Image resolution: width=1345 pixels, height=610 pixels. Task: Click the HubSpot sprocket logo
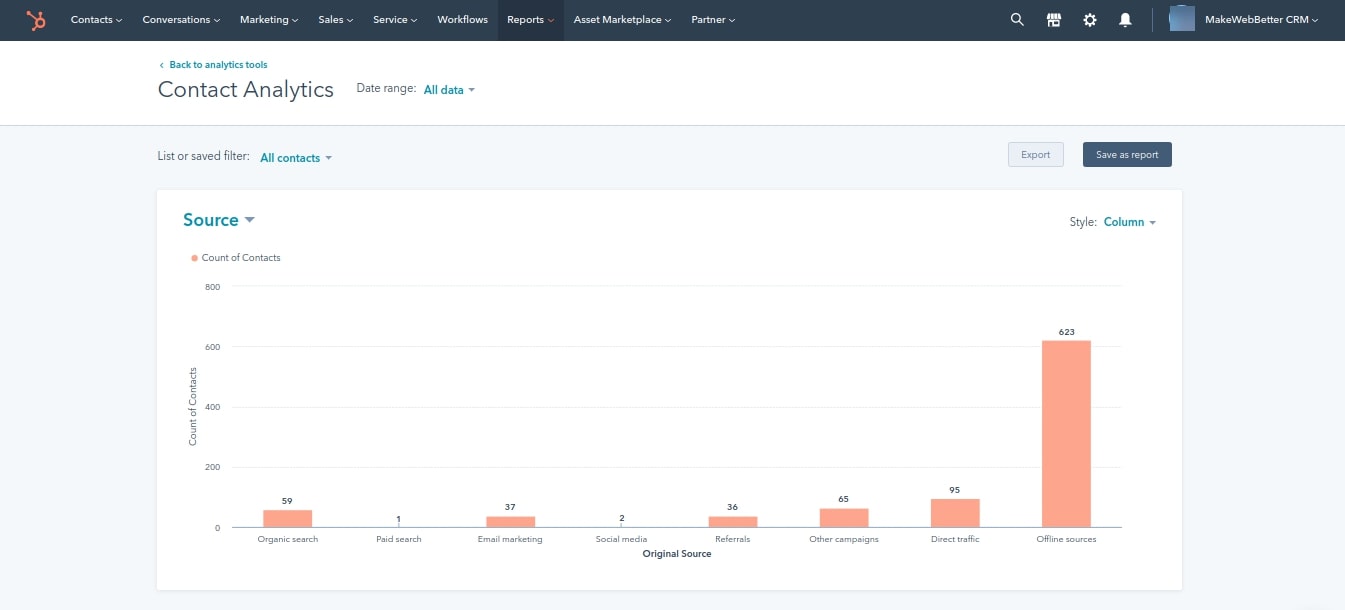coord(36,19)
